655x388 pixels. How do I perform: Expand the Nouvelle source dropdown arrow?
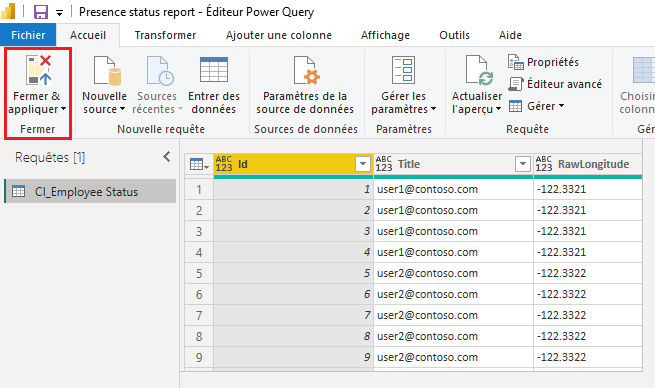[x=122, y=109]
